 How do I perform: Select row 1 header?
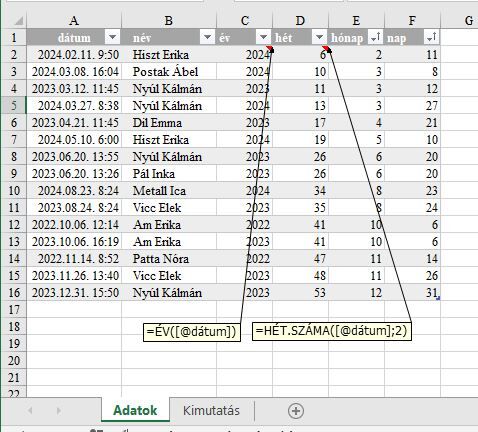[14, 37]
